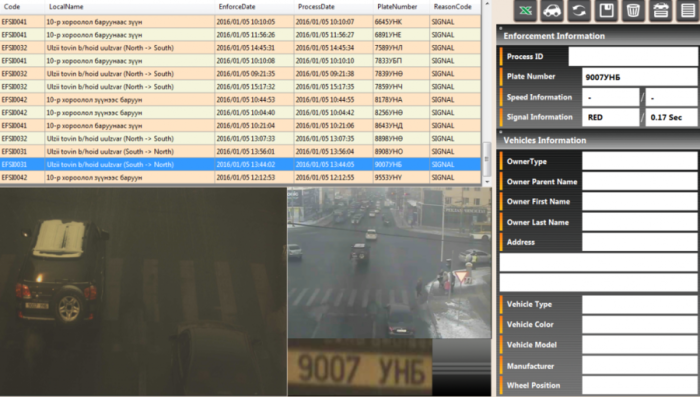Click the Plate Number field showing 9007УНБ

(x=639, y=77)
